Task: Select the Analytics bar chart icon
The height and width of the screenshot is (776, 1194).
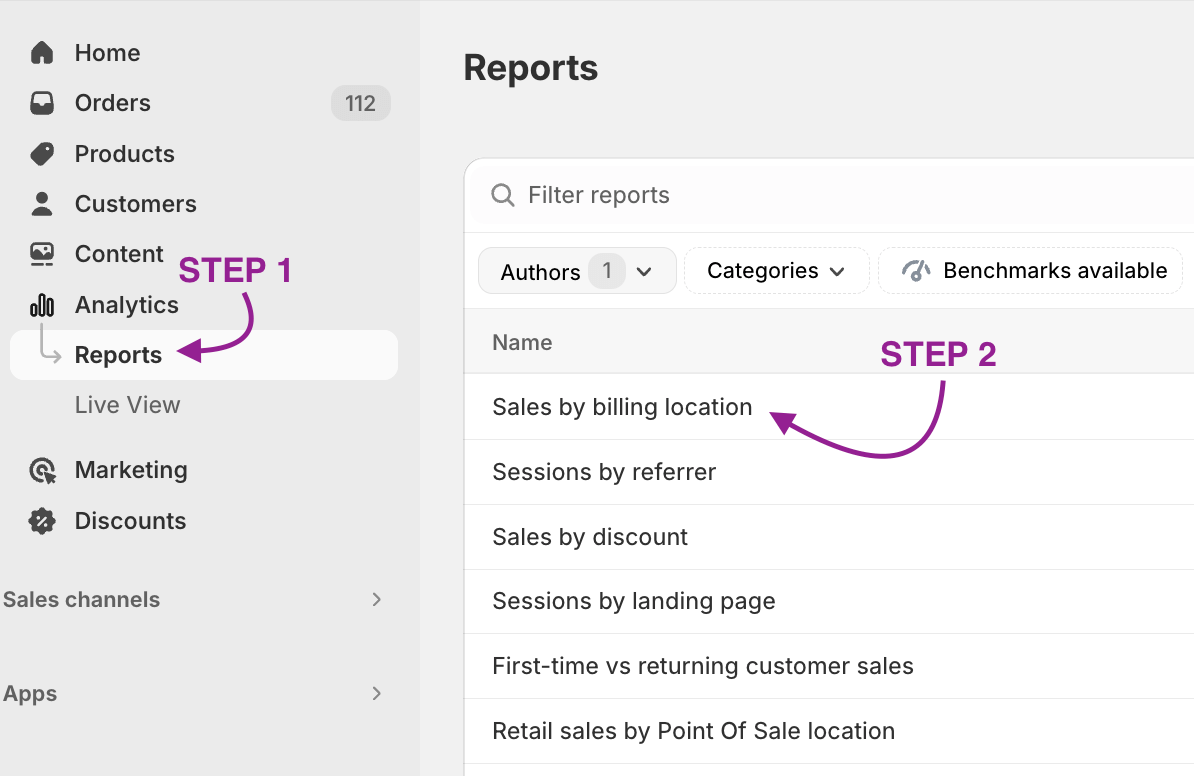Action: [40, 304]
